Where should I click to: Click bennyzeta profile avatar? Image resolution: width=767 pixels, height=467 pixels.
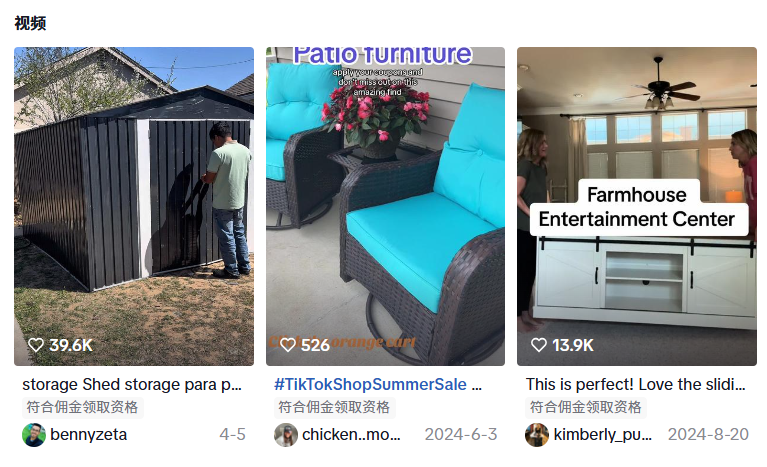click(34, 435)
